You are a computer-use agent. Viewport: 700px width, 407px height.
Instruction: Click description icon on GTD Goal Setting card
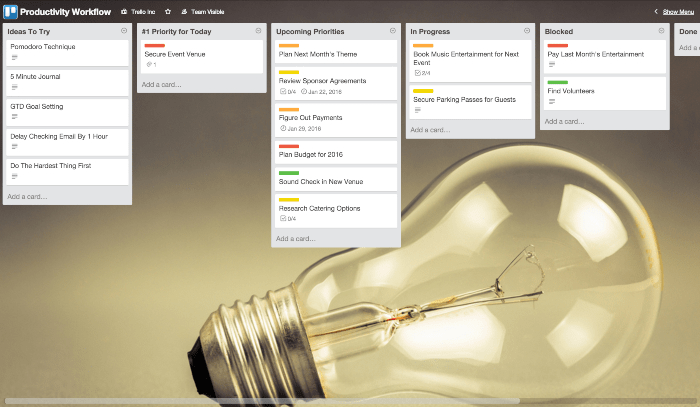tap(14, 116)
